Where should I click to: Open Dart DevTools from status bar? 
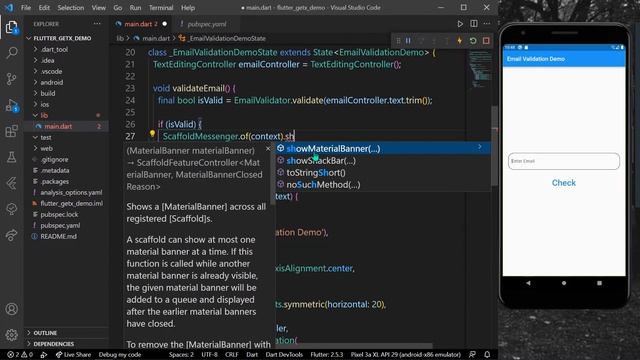284,355
